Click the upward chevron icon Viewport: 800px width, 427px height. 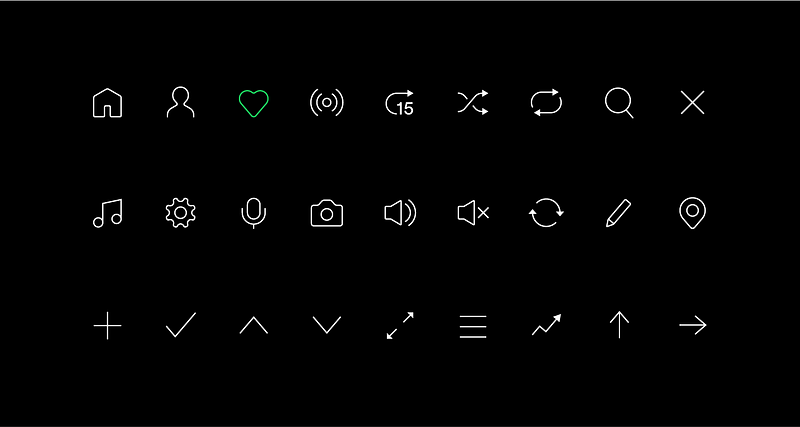254,324
